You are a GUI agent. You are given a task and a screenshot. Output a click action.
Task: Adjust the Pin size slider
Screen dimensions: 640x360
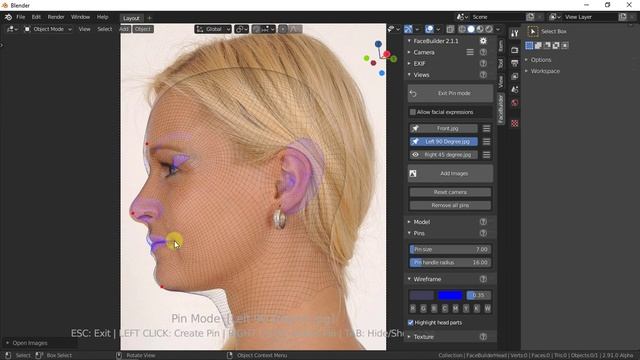[450, 249]
